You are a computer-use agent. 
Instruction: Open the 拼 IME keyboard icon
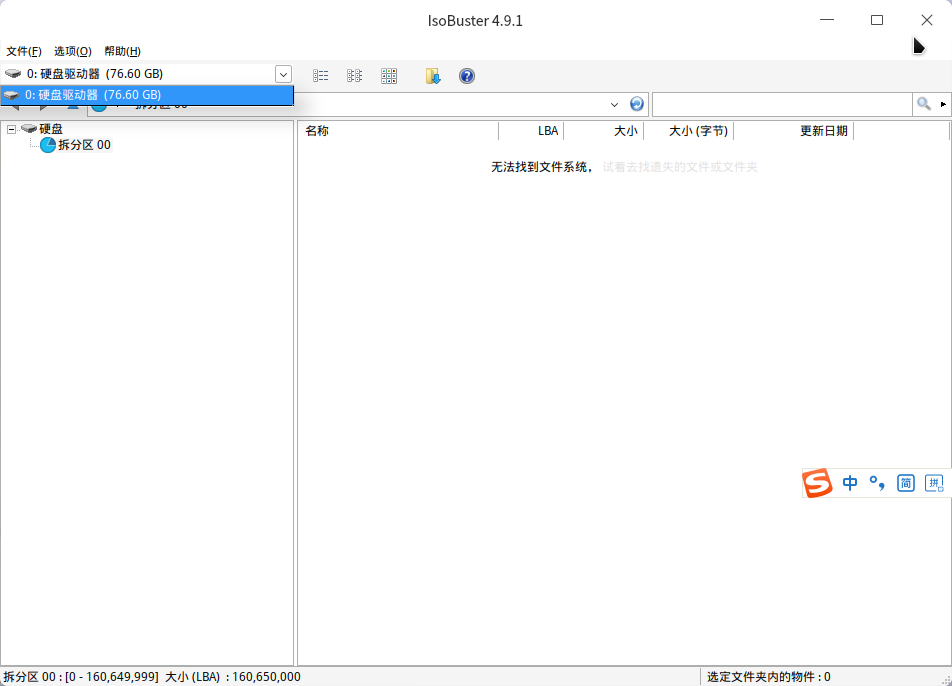(934, 483)
